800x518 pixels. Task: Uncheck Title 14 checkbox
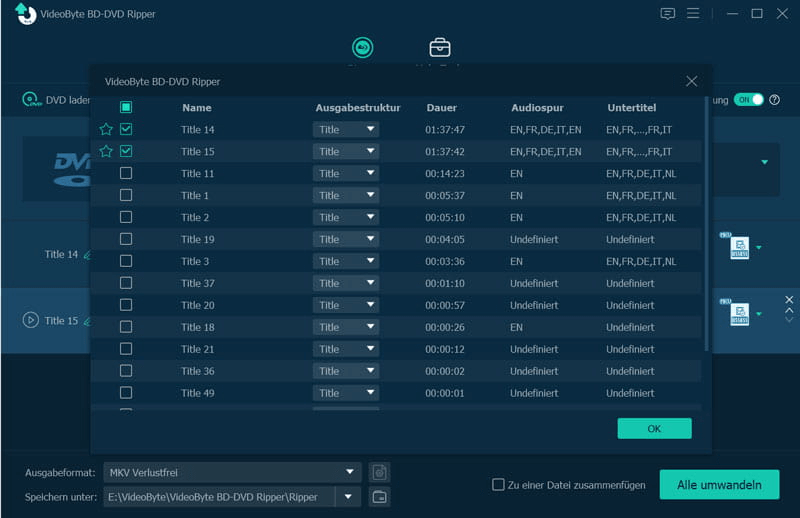coord(126,129)
